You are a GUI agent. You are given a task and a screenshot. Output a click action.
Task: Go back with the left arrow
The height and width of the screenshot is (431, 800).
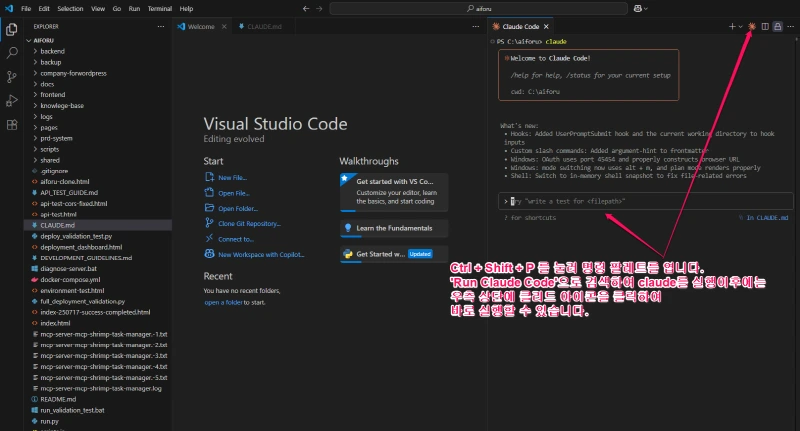[306, 9]
